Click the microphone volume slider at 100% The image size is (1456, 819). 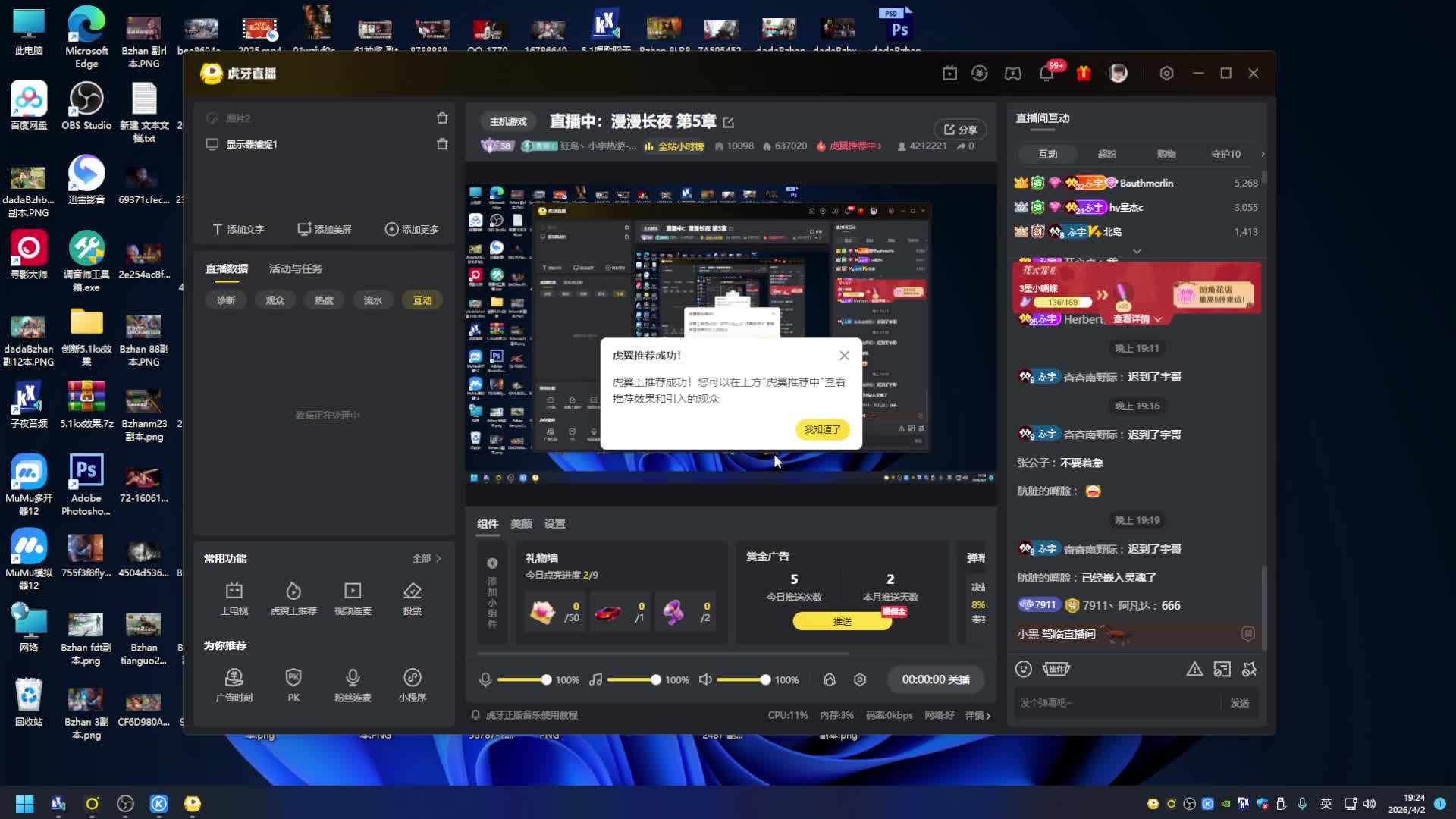(x=544, y=679)
